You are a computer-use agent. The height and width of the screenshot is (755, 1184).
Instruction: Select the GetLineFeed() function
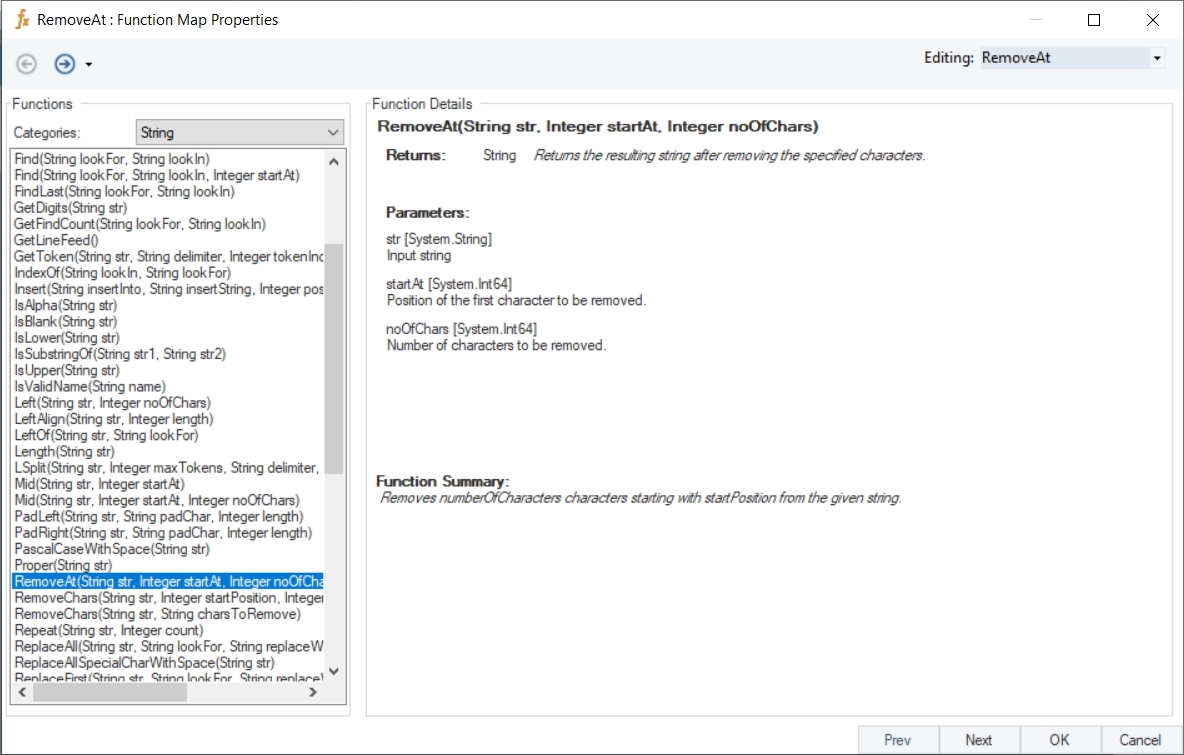(x=56, y=240)
